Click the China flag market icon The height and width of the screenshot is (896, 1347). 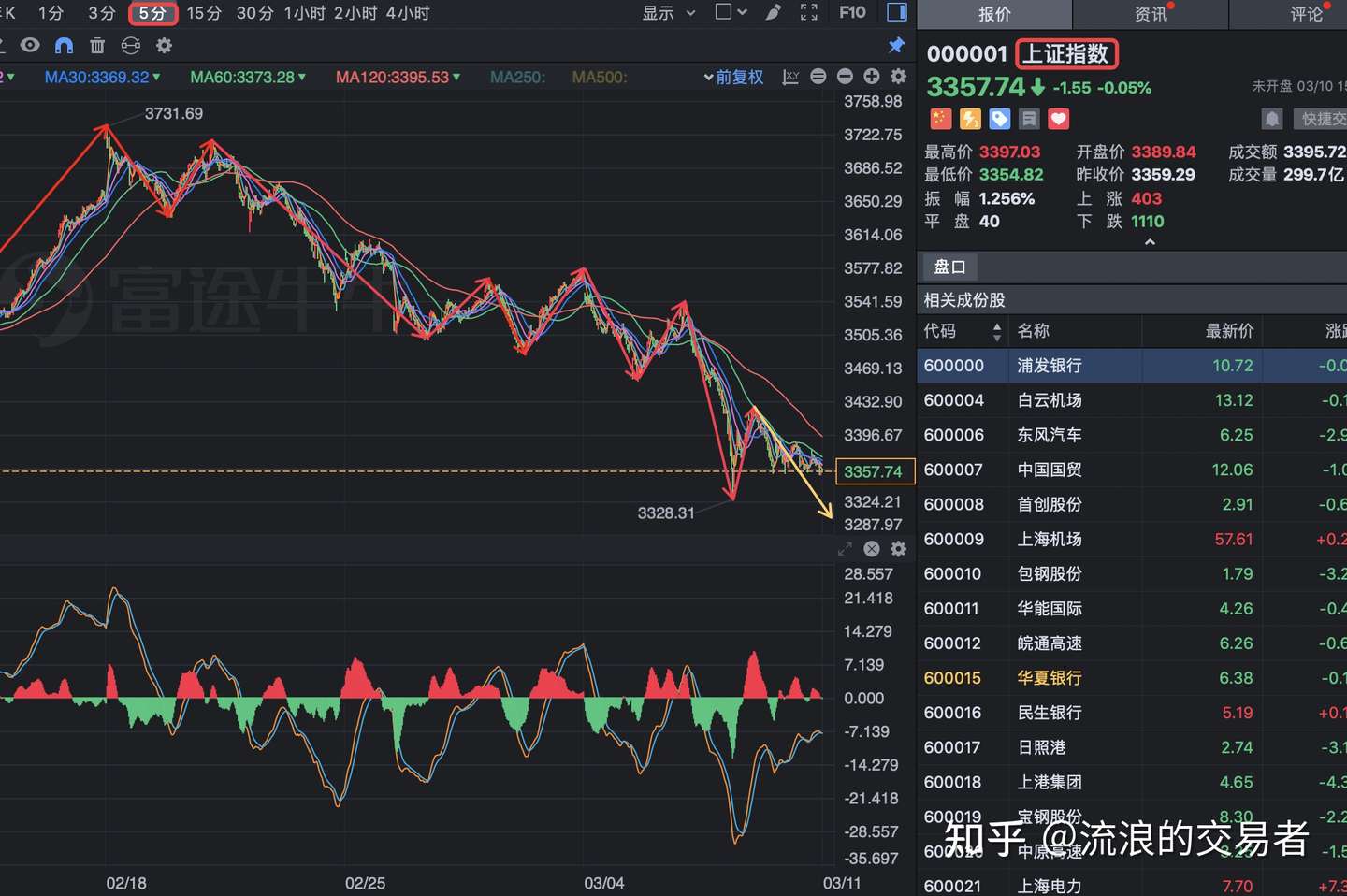(x=940, y=119)
